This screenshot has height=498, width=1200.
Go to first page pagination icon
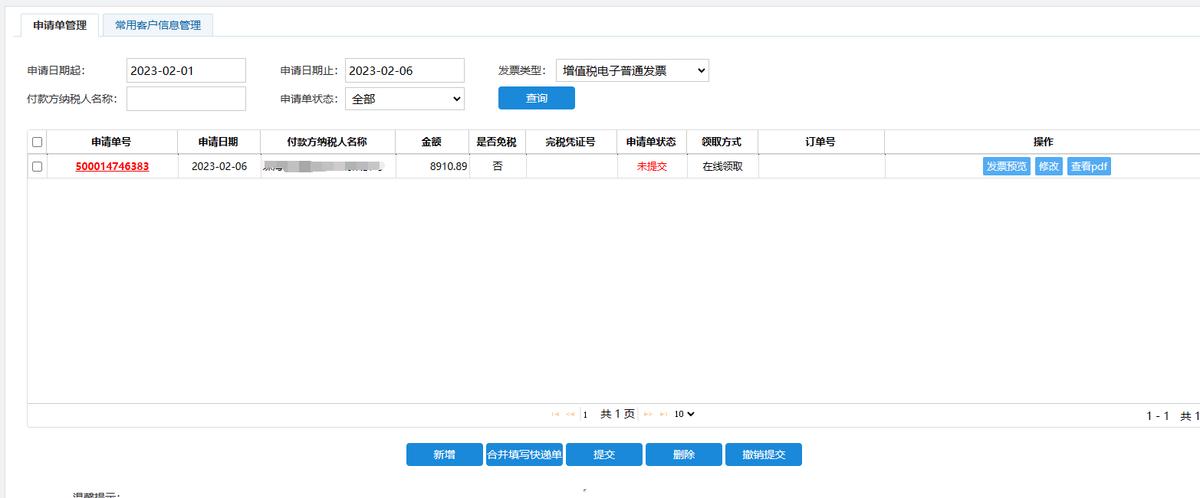556,413
